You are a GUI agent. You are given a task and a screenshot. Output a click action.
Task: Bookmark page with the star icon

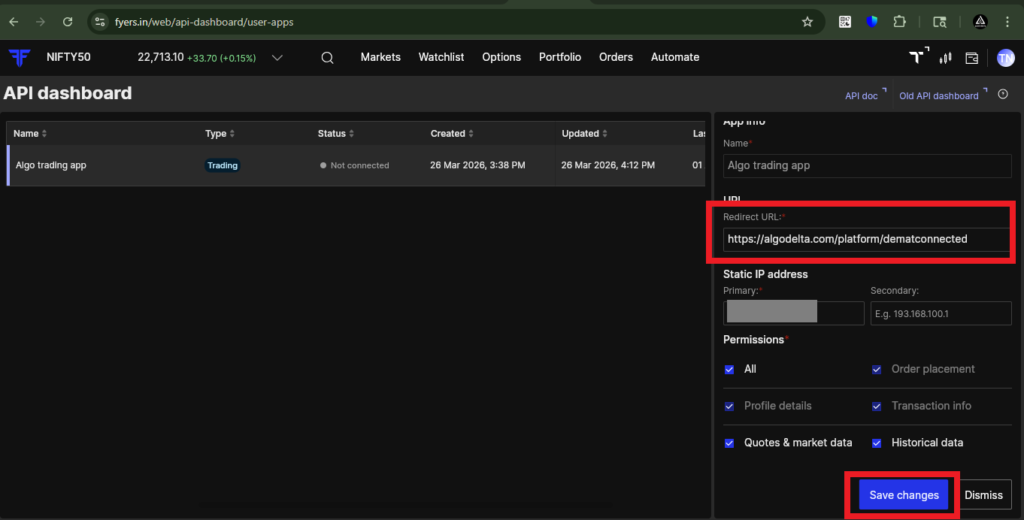coord(807,21)
